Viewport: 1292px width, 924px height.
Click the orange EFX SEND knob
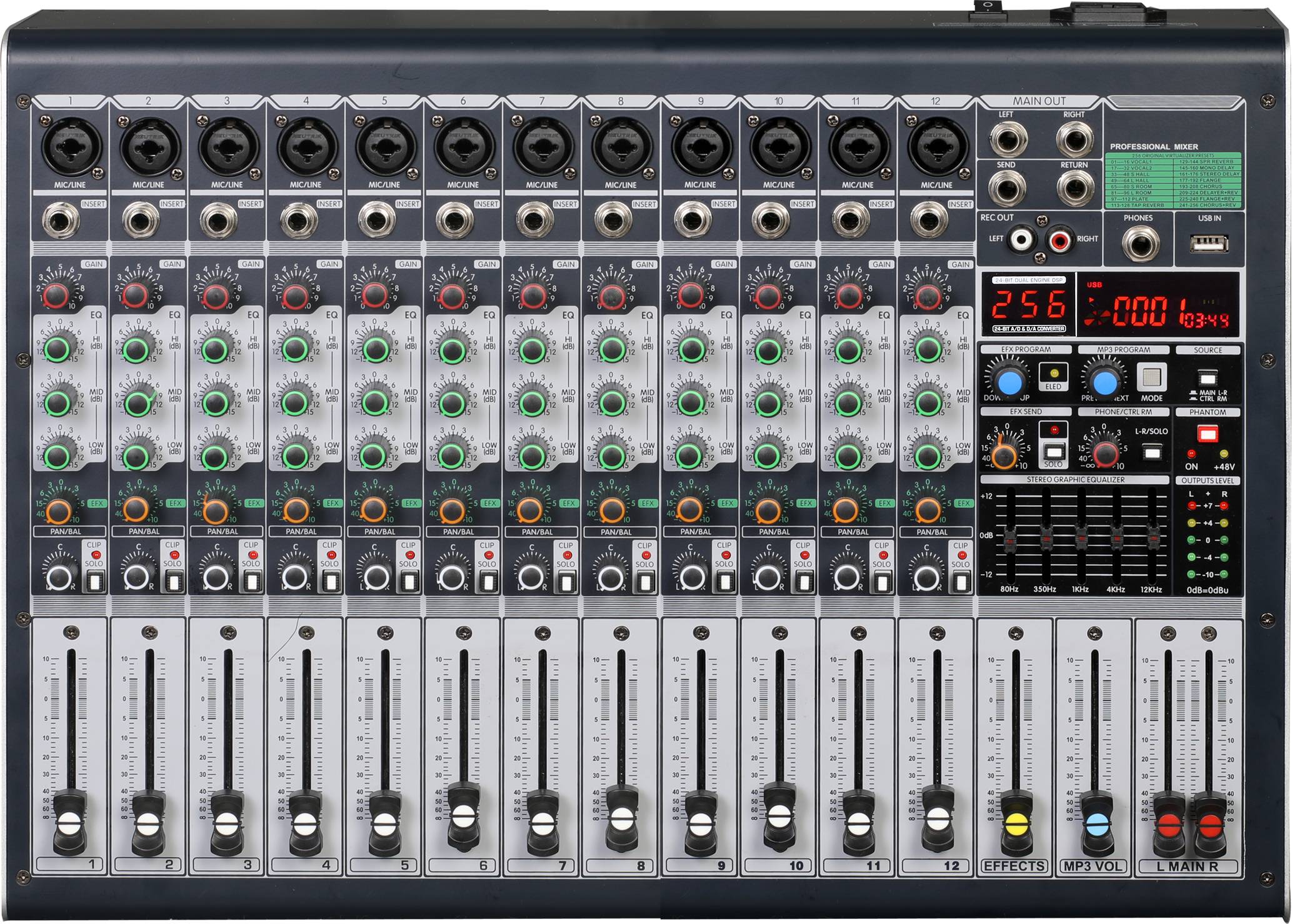click(1004, 454)
